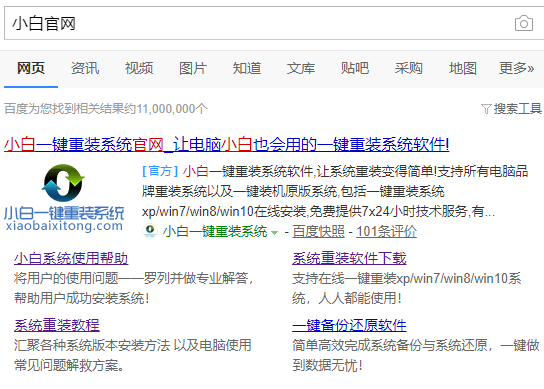The width and height of the screenshot is (544, 389).
Task: Expand the green dropdown arrow after 小白一键重装系统
Action: (x=274, y=232)
